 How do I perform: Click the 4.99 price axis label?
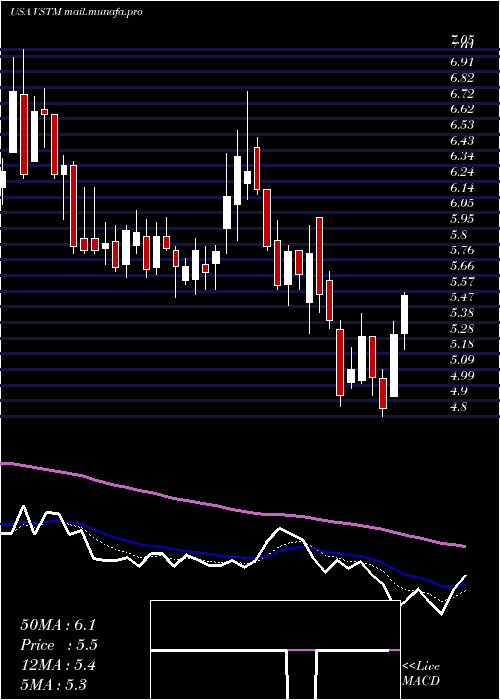462,376
